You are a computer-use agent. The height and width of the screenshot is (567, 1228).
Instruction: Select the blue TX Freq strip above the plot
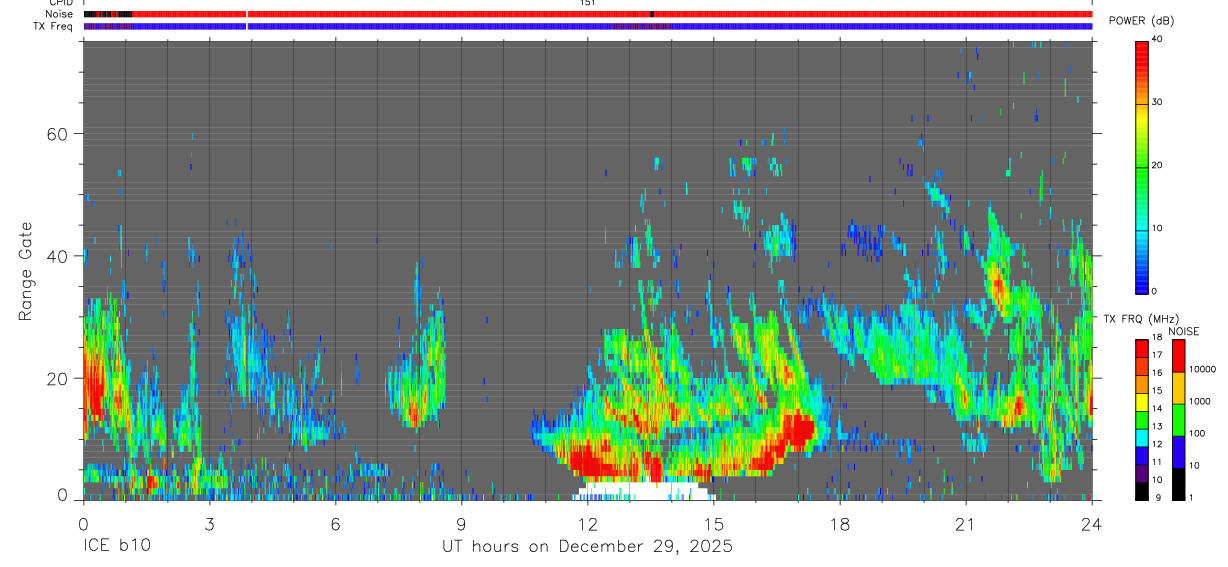pyautogui.click(x=587, y=26)
